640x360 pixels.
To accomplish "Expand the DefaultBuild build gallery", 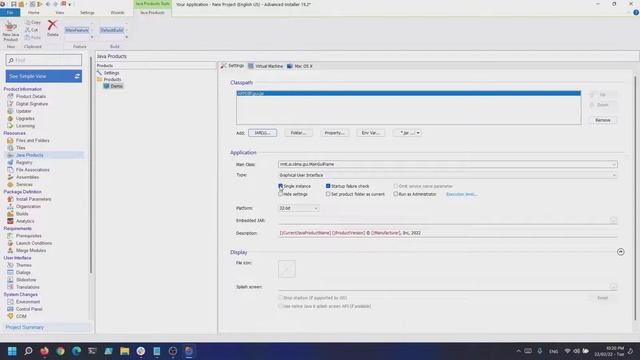I will (127, 38).
